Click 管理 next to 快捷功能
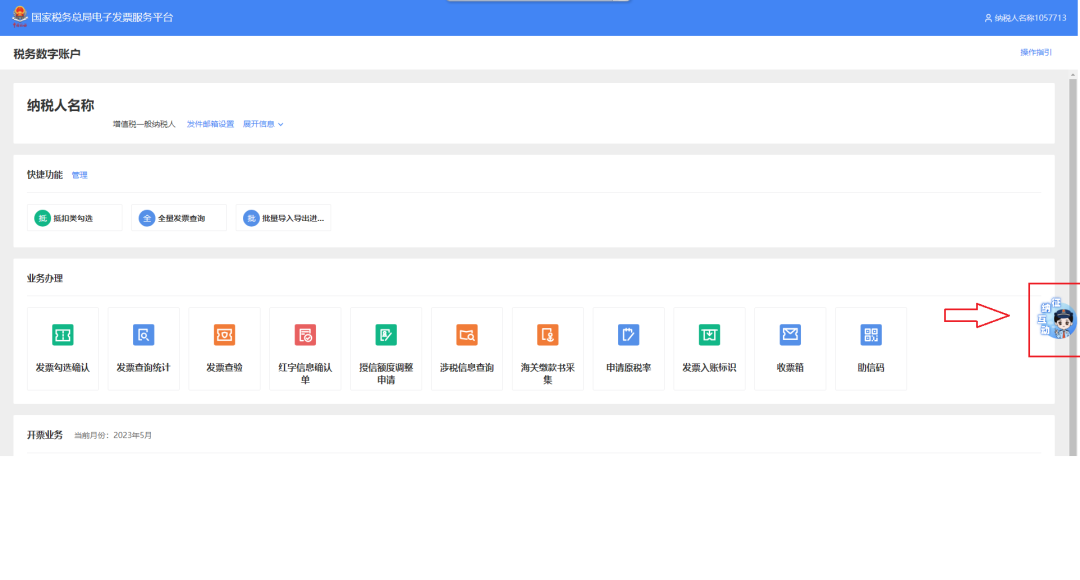This screenshot has width=1080, height=580. pyautogui.click(x=79, y=176)
